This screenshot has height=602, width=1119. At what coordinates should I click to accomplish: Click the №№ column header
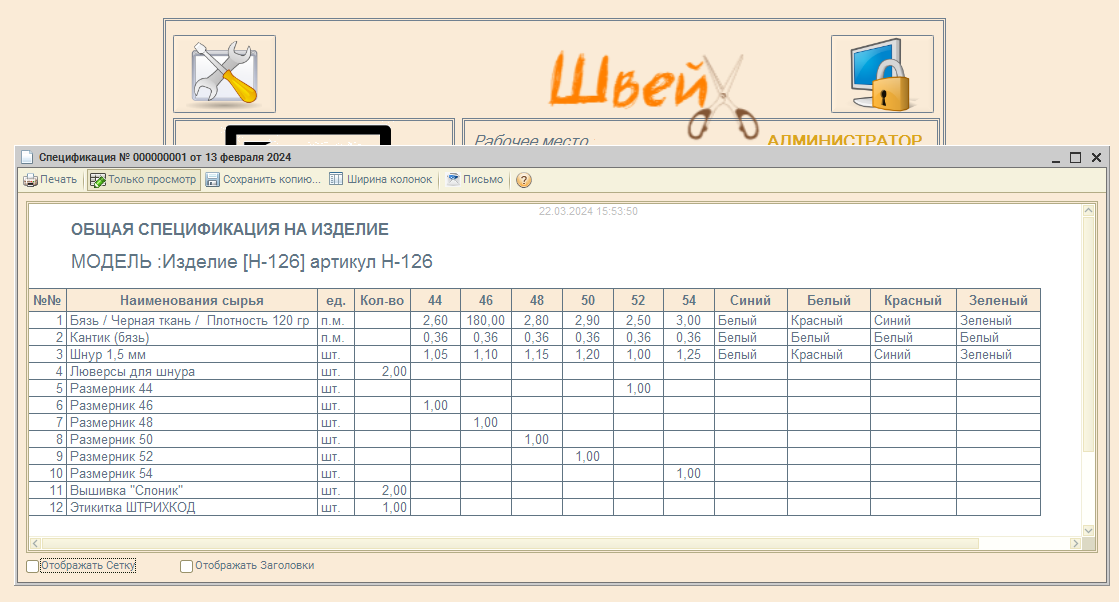click(47, 300)
